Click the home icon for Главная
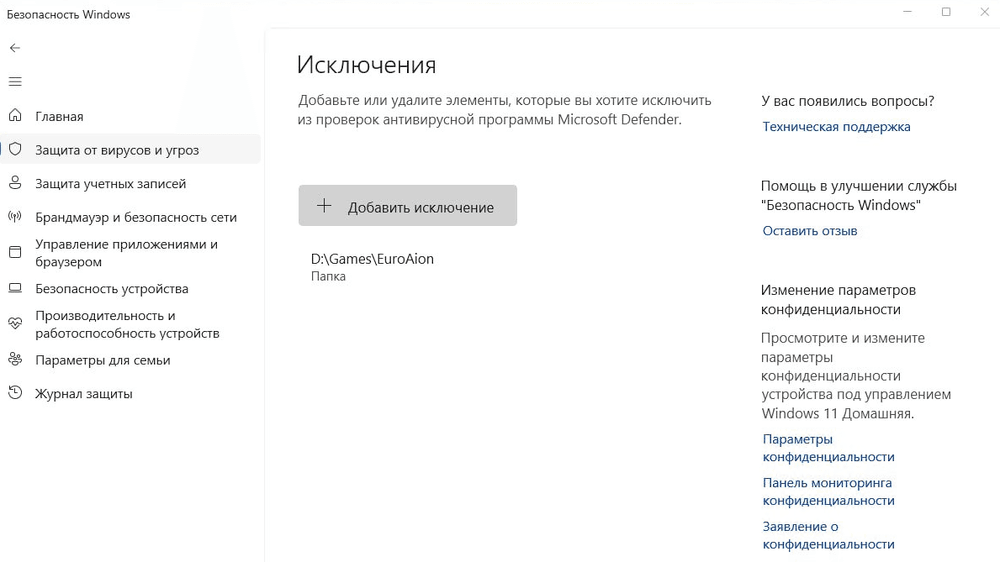 tap(15, 116)
